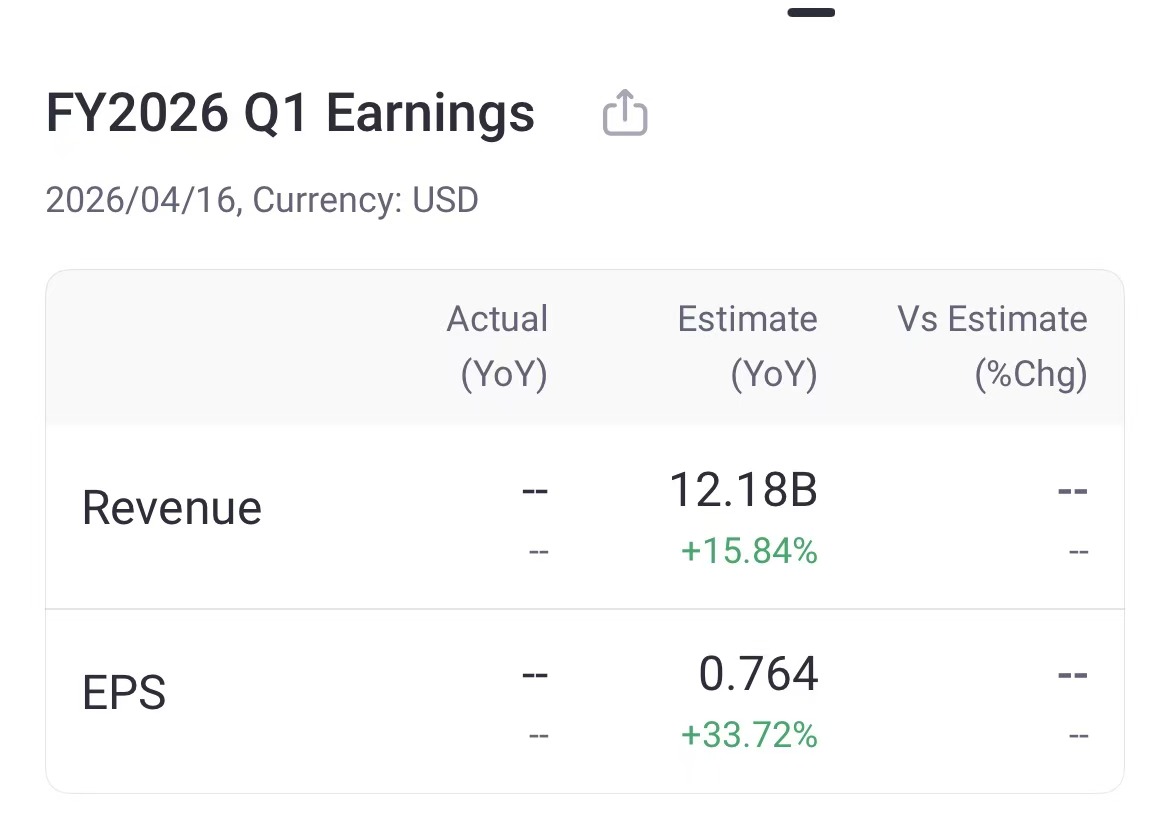Click the +15.84% revenue growth figure

coord(748,551)
